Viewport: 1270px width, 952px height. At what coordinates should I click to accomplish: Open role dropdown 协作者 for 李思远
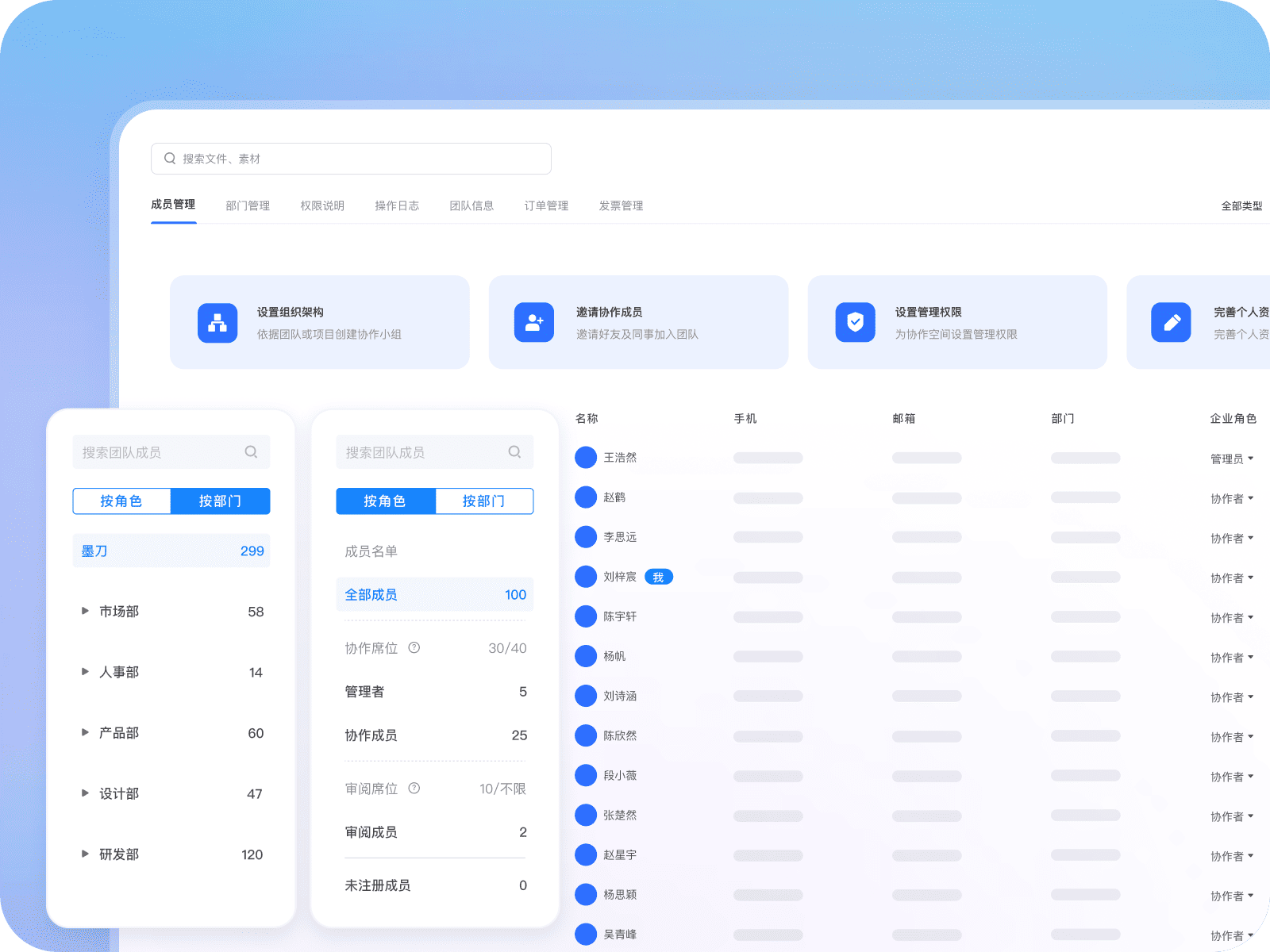(x=1232, y=538)
